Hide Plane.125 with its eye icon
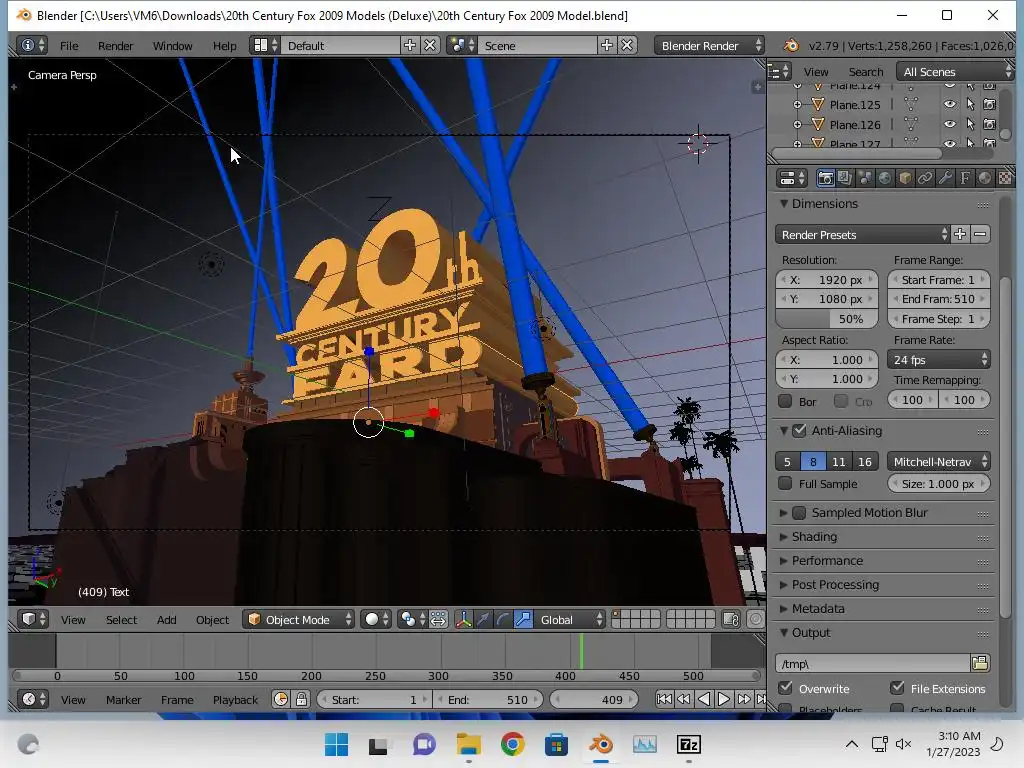The image size is (1024, 768). coord(950,104)
